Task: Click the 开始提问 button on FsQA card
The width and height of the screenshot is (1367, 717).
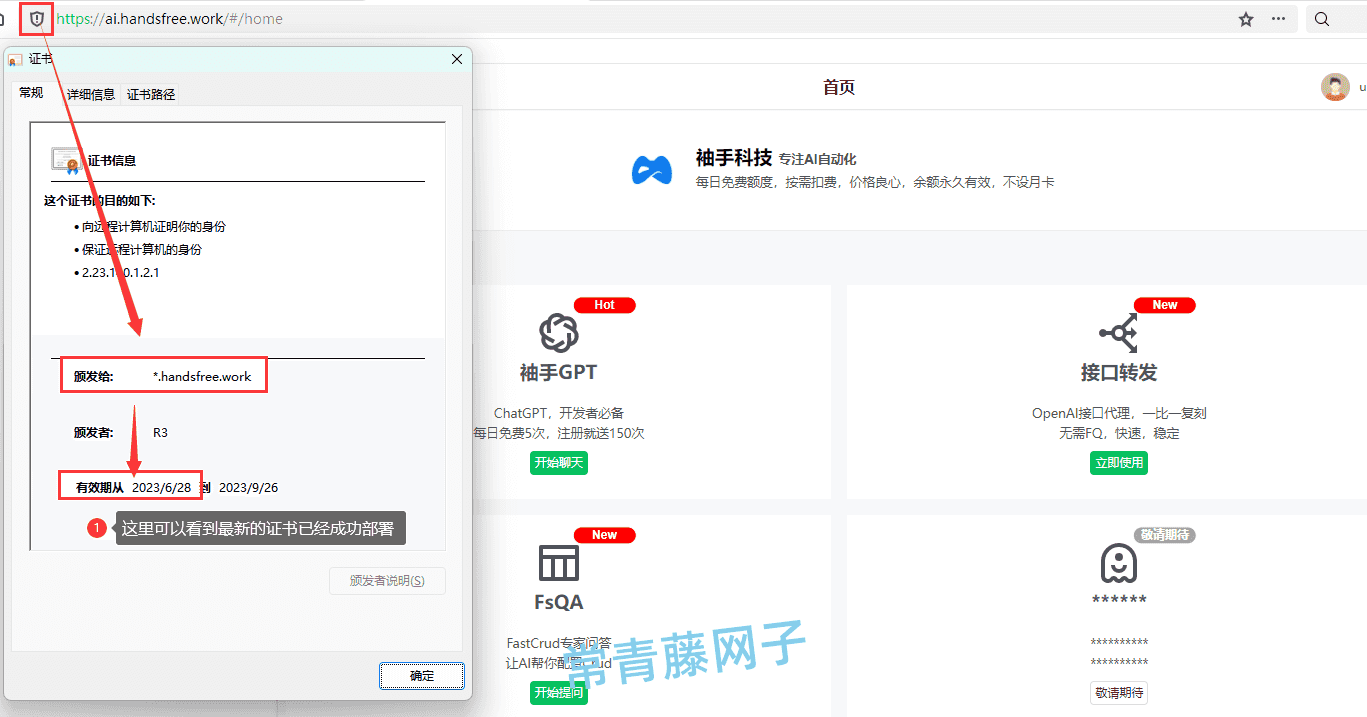Action: point(559,693)
